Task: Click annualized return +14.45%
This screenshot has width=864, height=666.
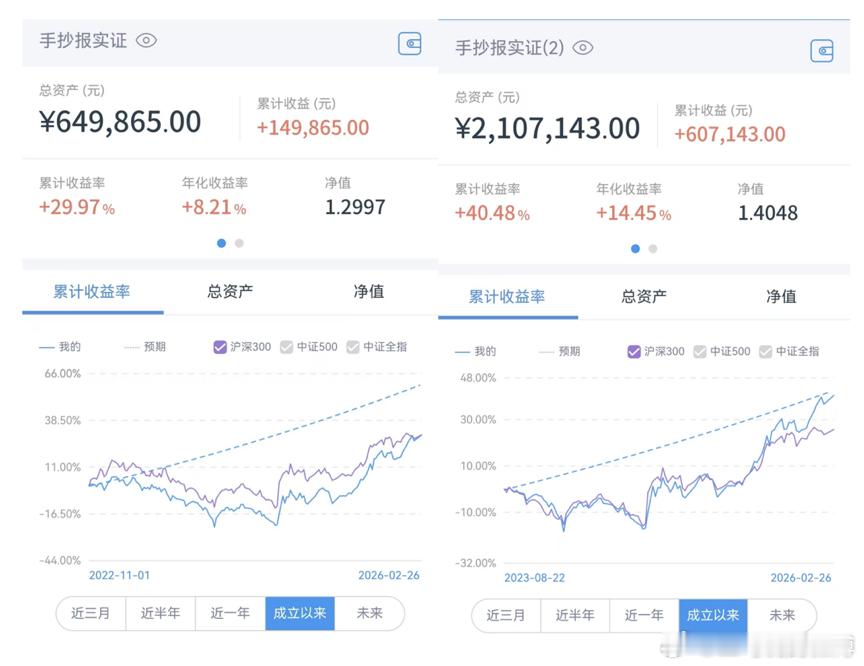Action: point(634,213)
